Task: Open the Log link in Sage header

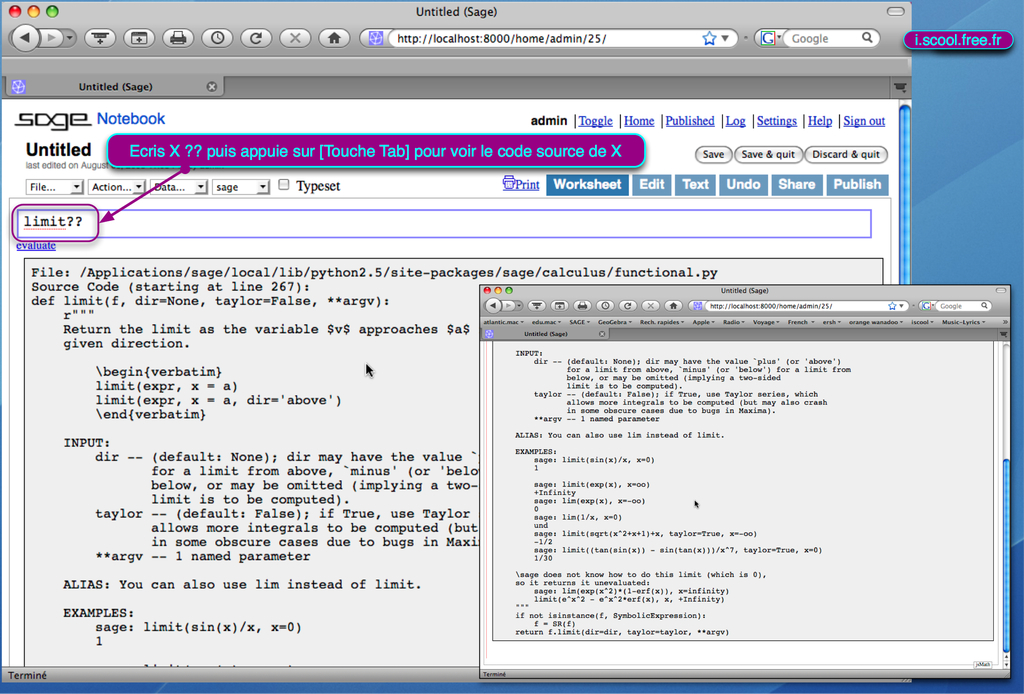Action: [735, 121]
